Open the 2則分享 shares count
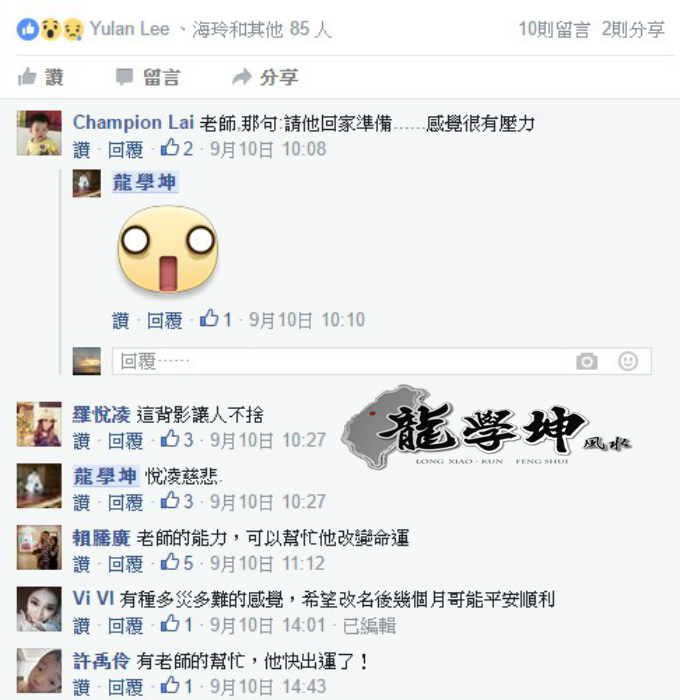Viewport: 680px width, 700px height. [633, 29]
